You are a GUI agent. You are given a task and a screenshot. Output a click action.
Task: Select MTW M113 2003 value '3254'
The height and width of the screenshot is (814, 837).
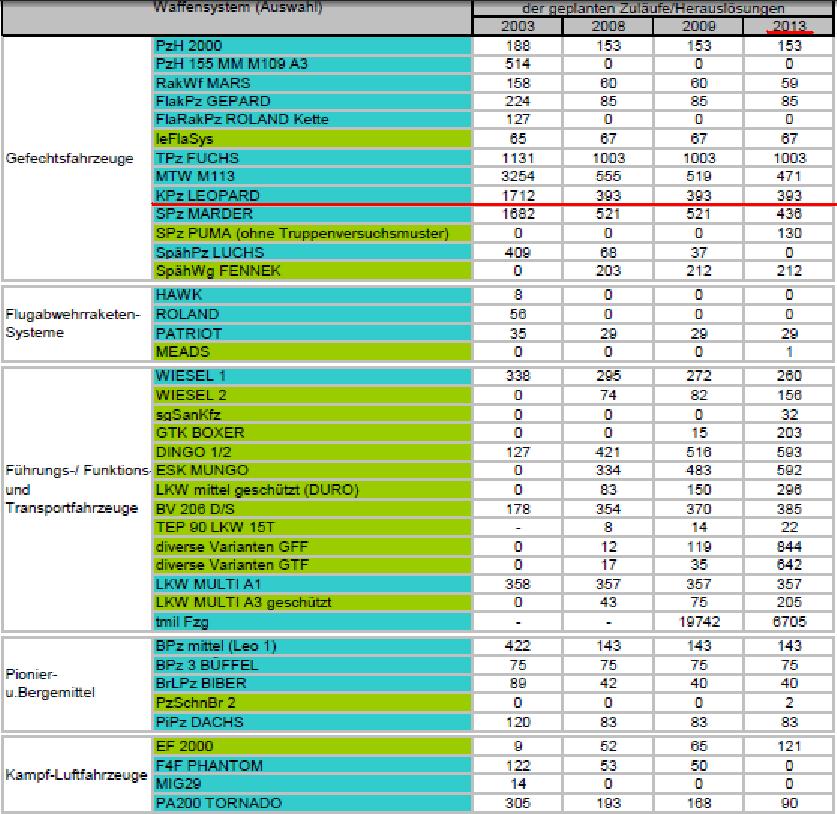(518, 177)
